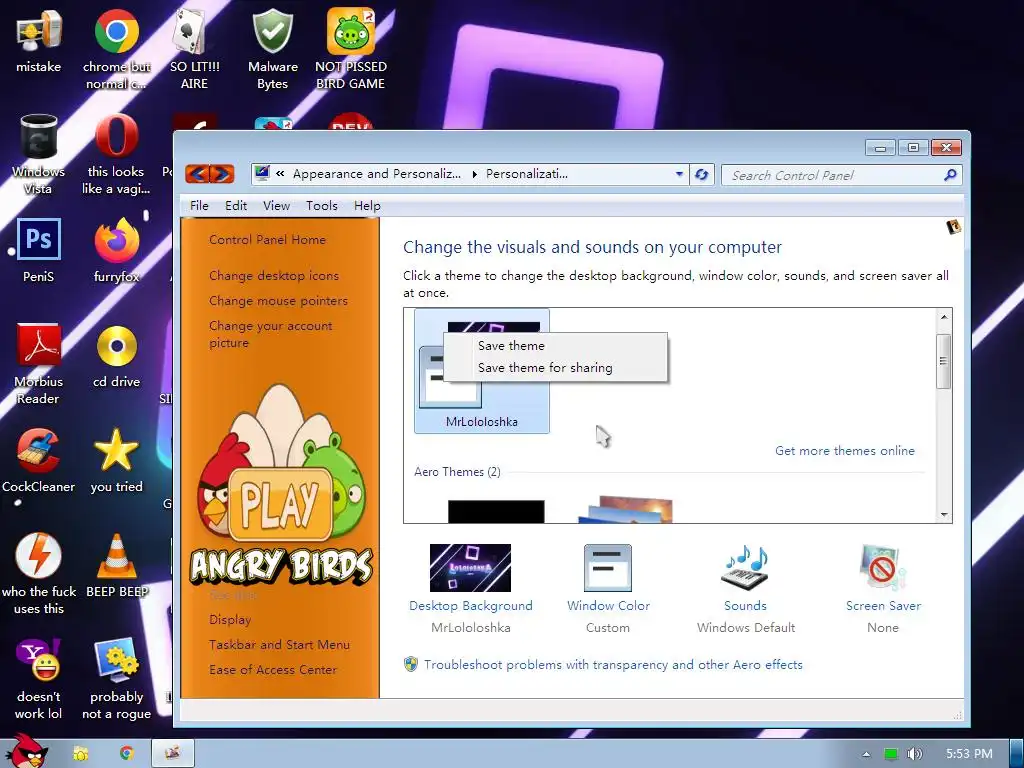Open the taskbar file explorer icon
Viewport: 1024px width, 768px height.
click(x=80, y=754)
